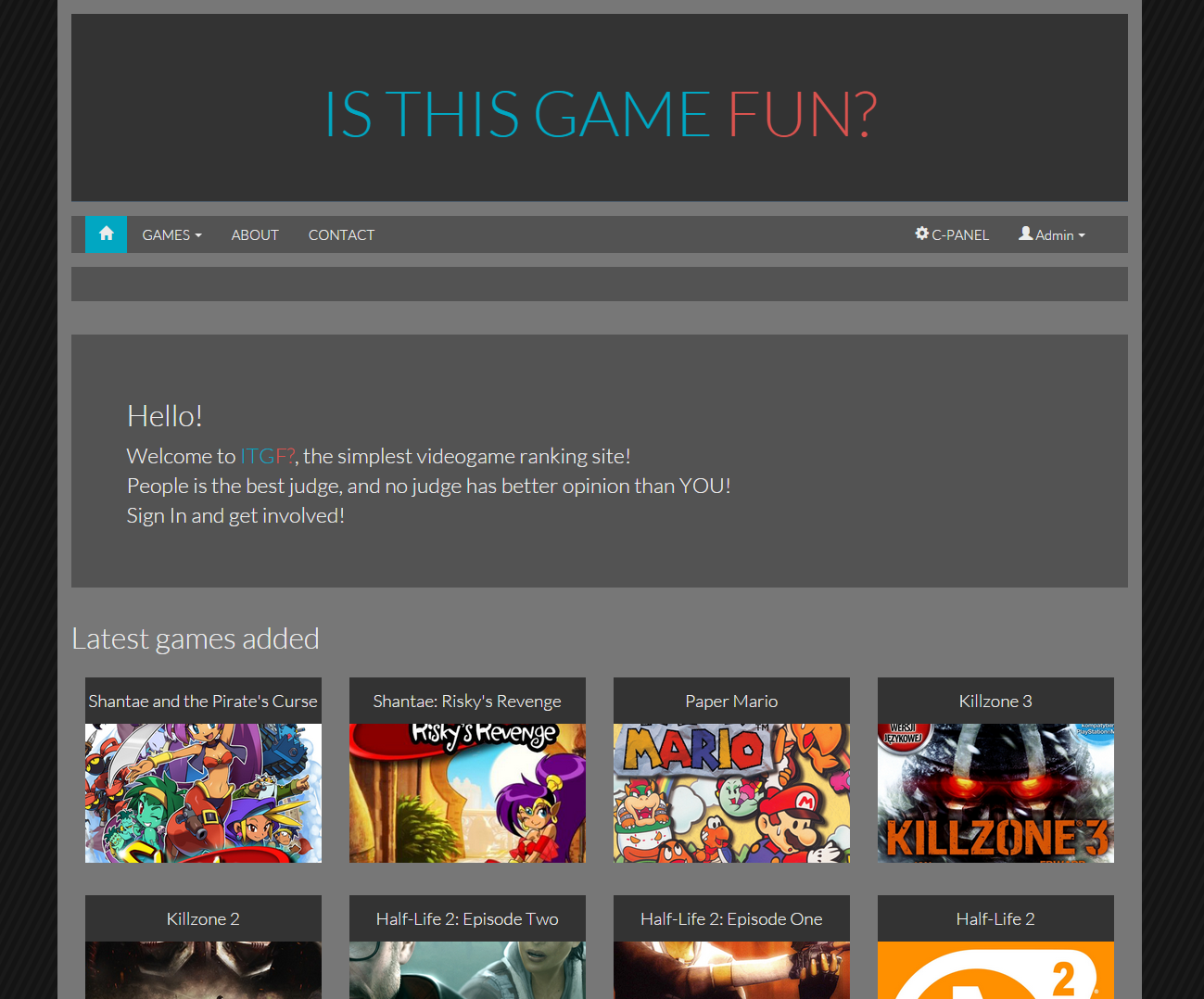
Task: Click the Shantae Pirate's Curse cover image
Action: point(203,793)
